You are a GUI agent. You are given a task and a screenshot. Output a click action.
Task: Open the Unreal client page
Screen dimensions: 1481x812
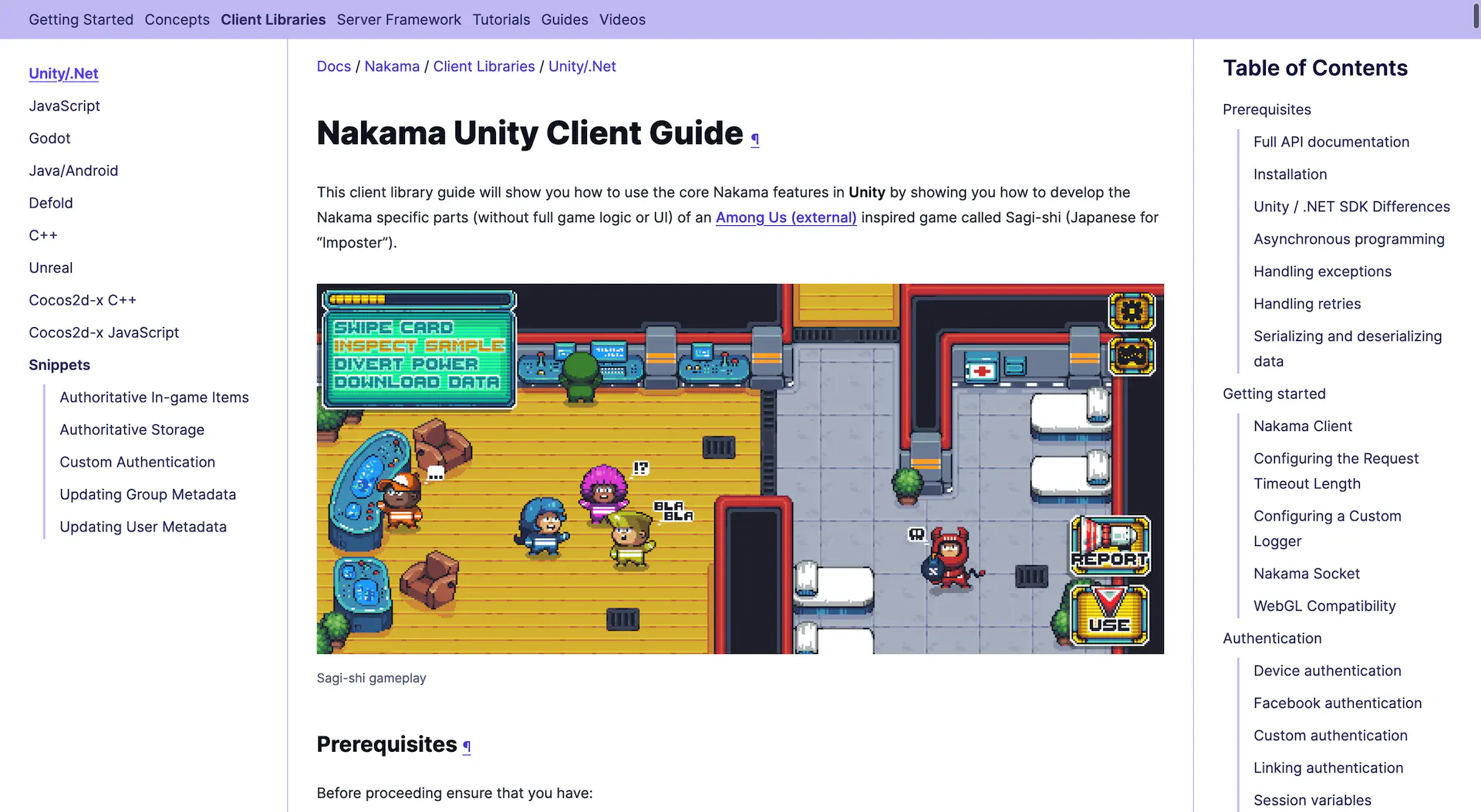51,268
